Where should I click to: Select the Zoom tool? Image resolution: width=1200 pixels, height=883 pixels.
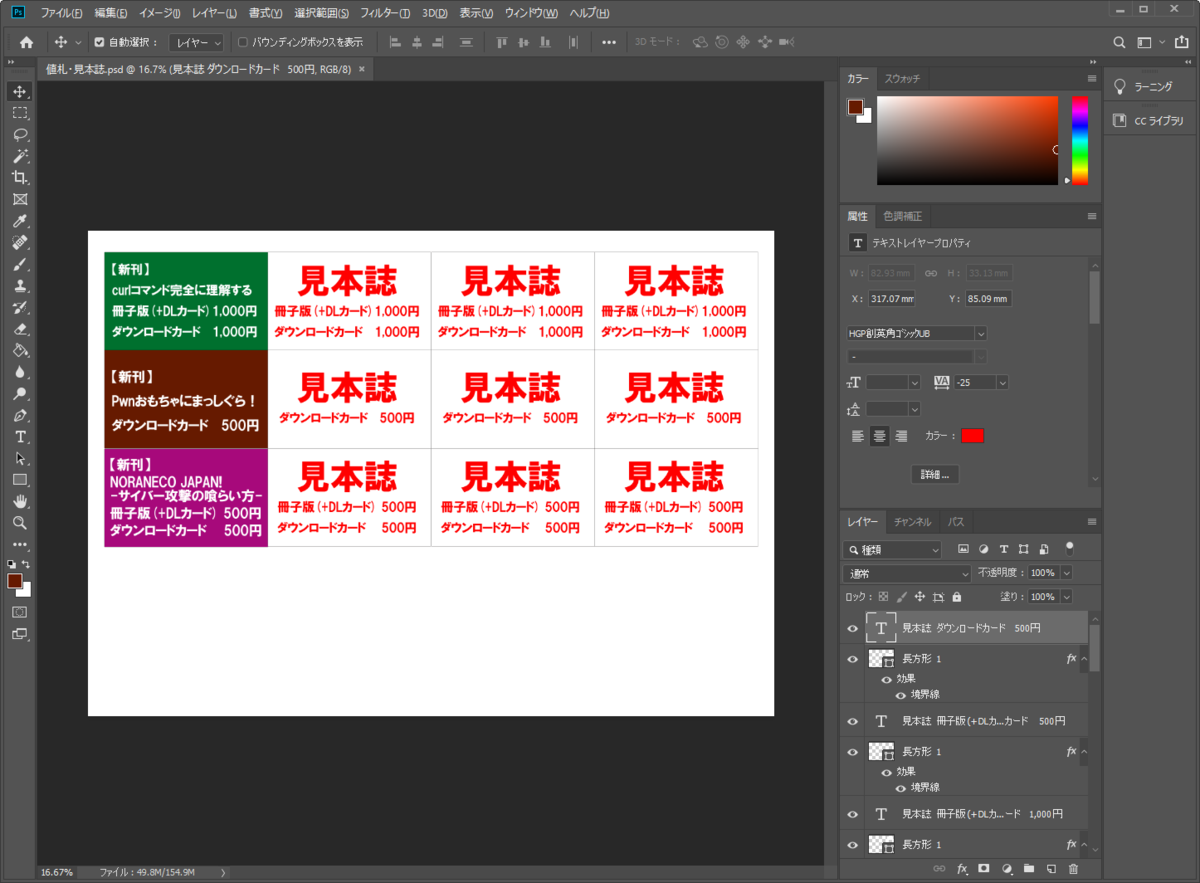click(x=20, y=523)
